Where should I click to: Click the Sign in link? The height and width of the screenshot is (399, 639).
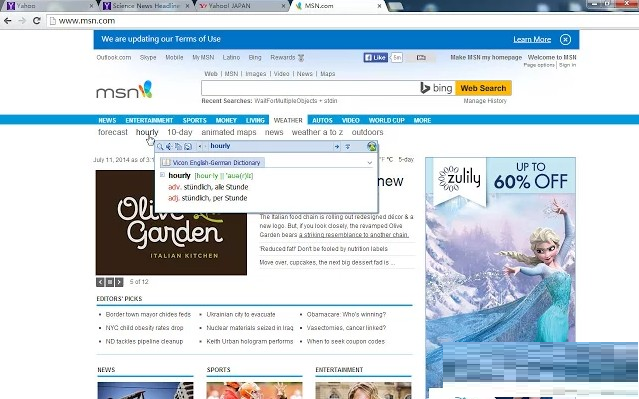(567, 65)
